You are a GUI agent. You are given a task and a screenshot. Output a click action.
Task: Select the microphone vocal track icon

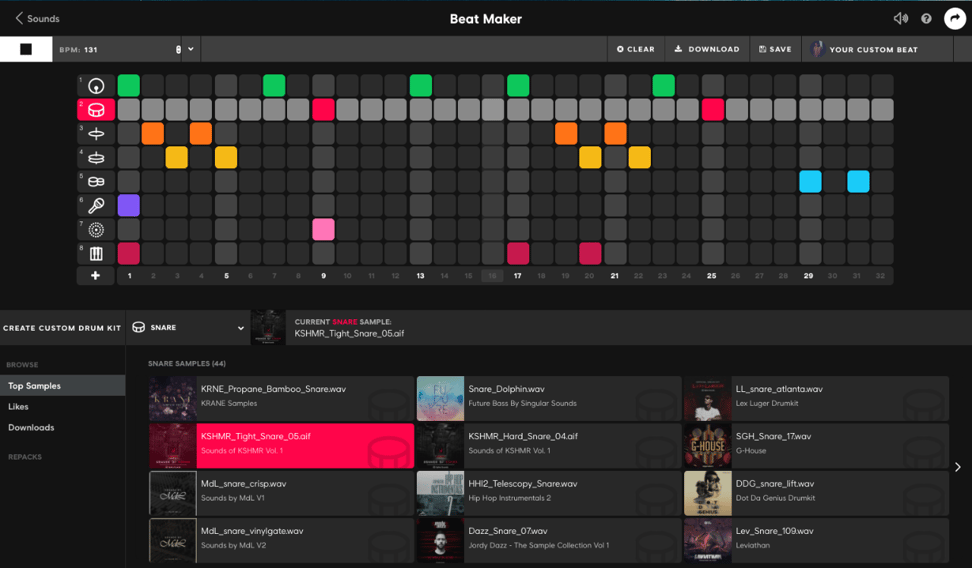96,206
